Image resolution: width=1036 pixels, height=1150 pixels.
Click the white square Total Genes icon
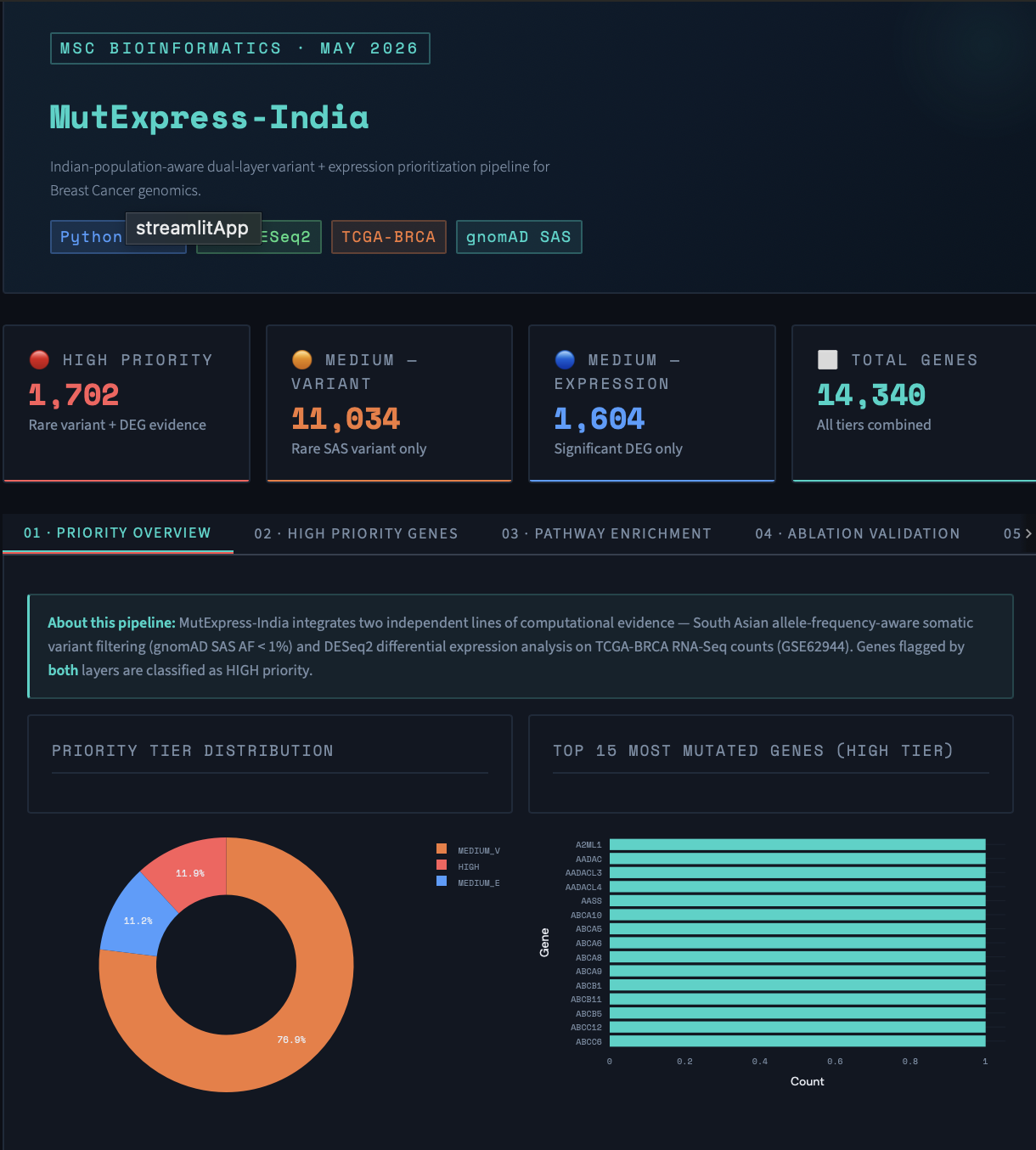[x=827, y=359]
